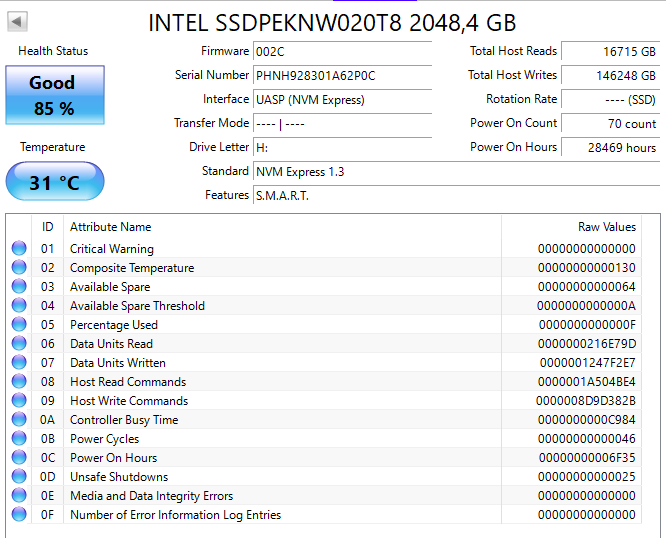Click the ID column header

47,227
